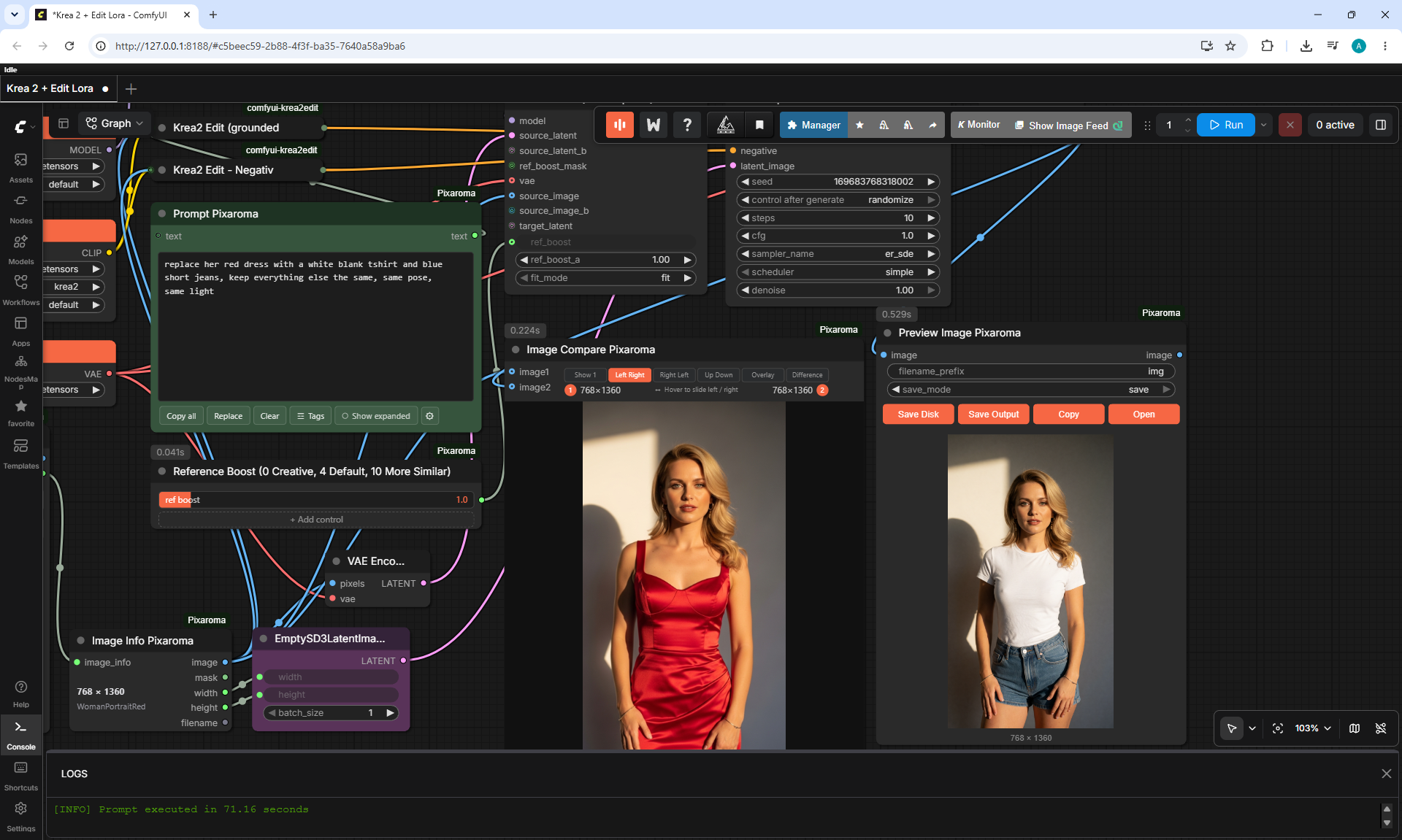Click the Open button in Preview Image
Image resolution: width=1402 pixels, height=840 pixels.
tap(1144, 415)
